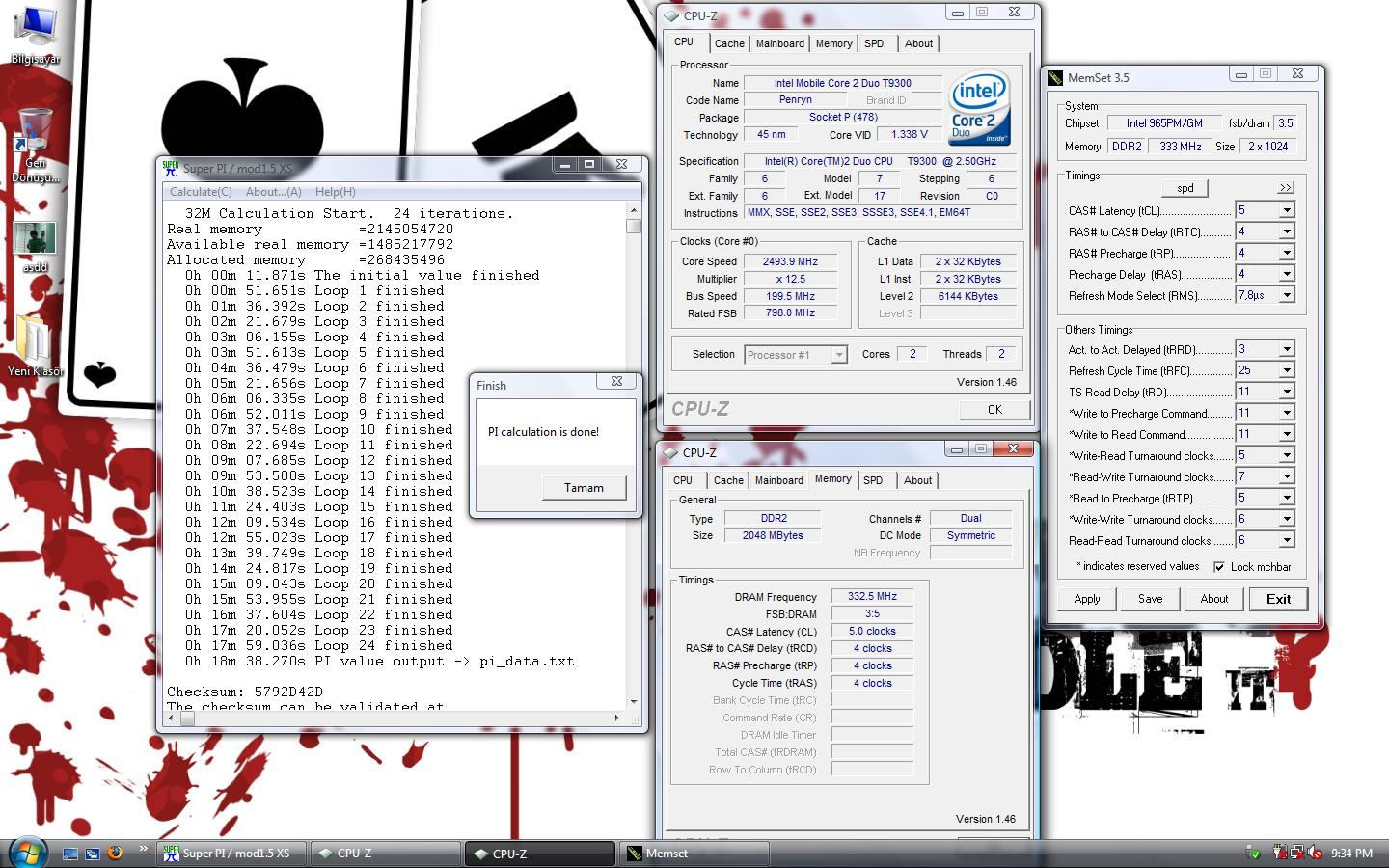Open the Precharge Delay (tRAS) dropdown
1389x868 pixels.
1286,274
